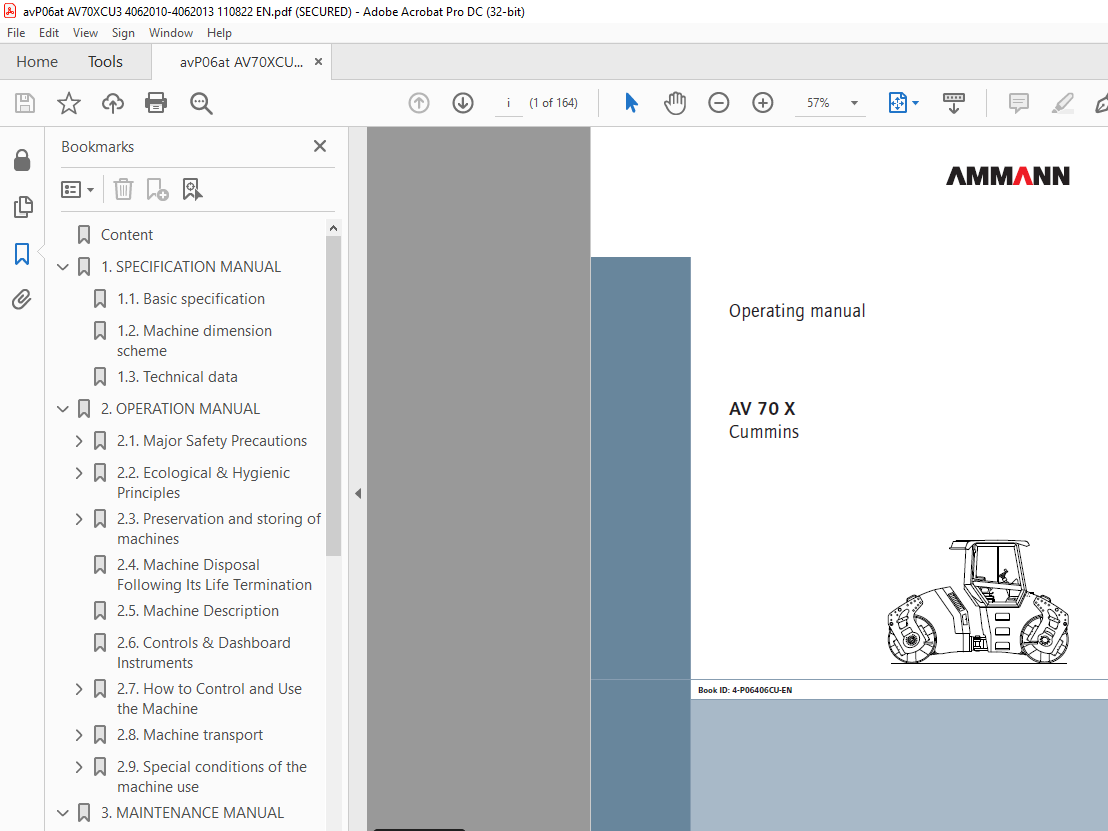Open the Attachments paperclip panel
The height and width of the screenshot is (831, 1108).
click(x=22, y=300)
